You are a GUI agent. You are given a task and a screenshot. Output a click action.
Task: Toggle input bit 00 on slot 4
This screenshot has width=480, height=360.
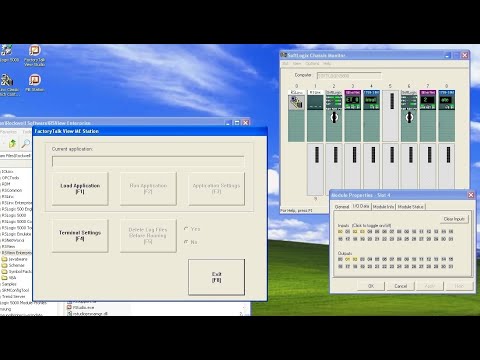340,232
